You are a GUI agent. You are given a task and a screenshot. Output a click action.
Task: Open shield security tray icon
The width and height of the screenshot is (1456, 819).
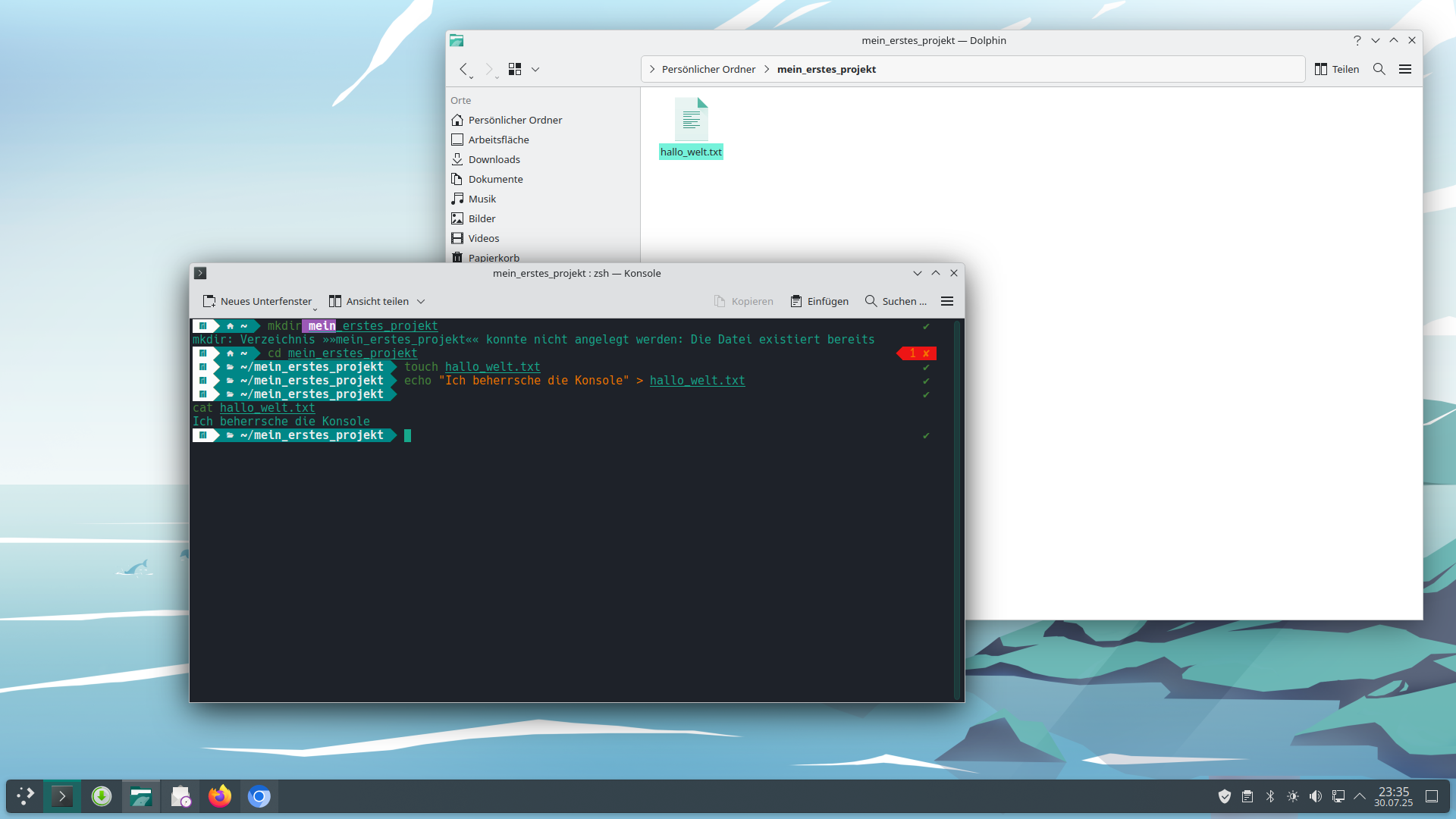[x=1225, y=796]
